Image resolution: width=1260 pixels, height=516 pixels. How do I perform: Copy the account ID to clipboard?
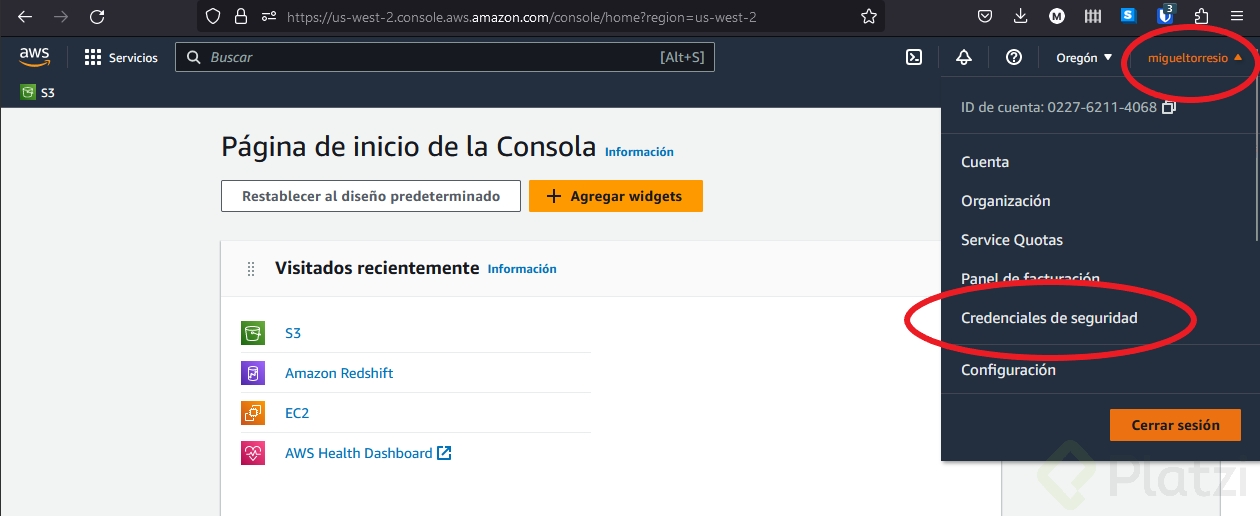(1169, 107)
